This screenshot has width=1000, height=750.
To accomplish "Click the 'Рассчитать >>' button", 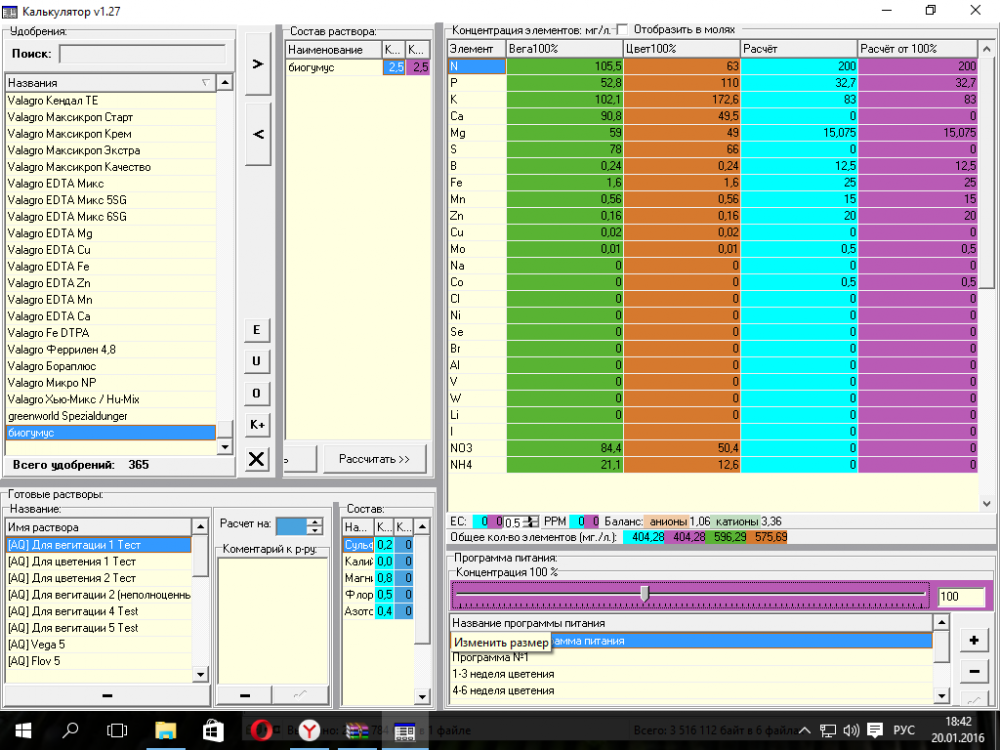I will (x=374, y=459).
